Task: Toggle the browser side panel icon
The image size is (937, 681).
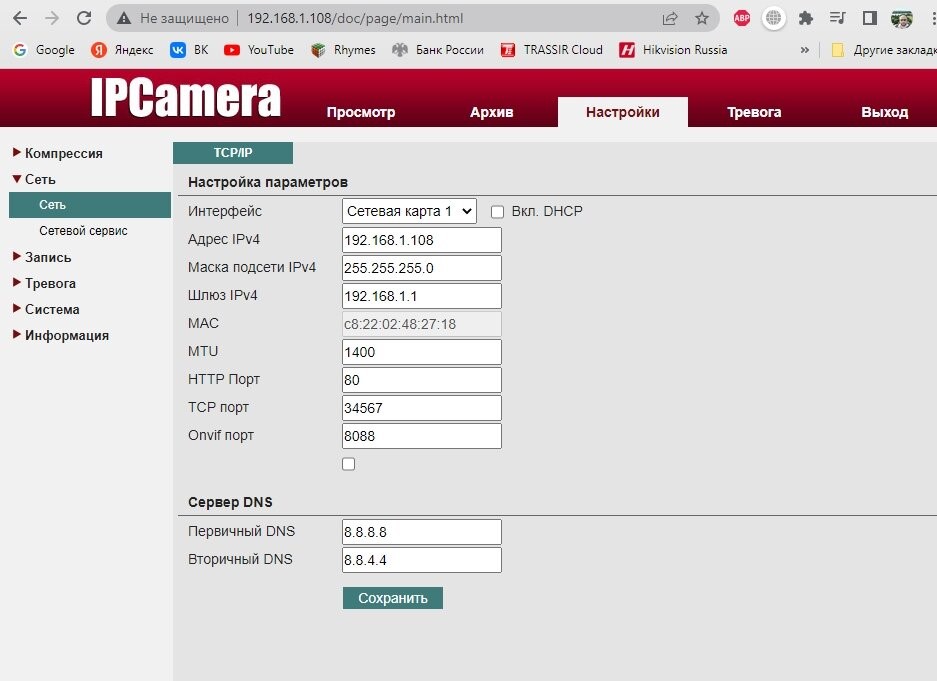Action: point(870,19)
